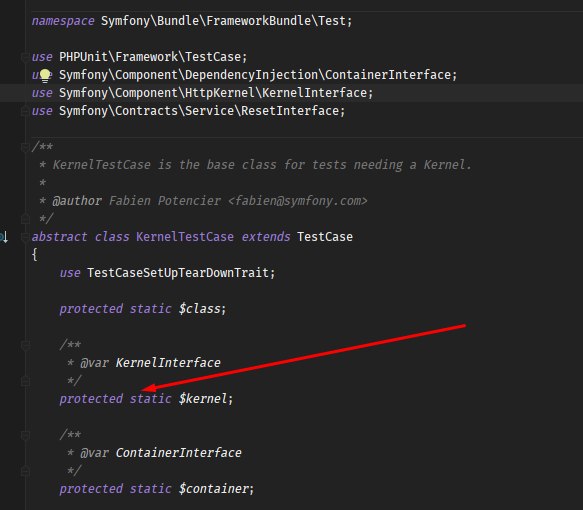The height and width of the screenshot is (510, 583).
Task: Click HttpKernel in the use statement
Action: (220, 93)
